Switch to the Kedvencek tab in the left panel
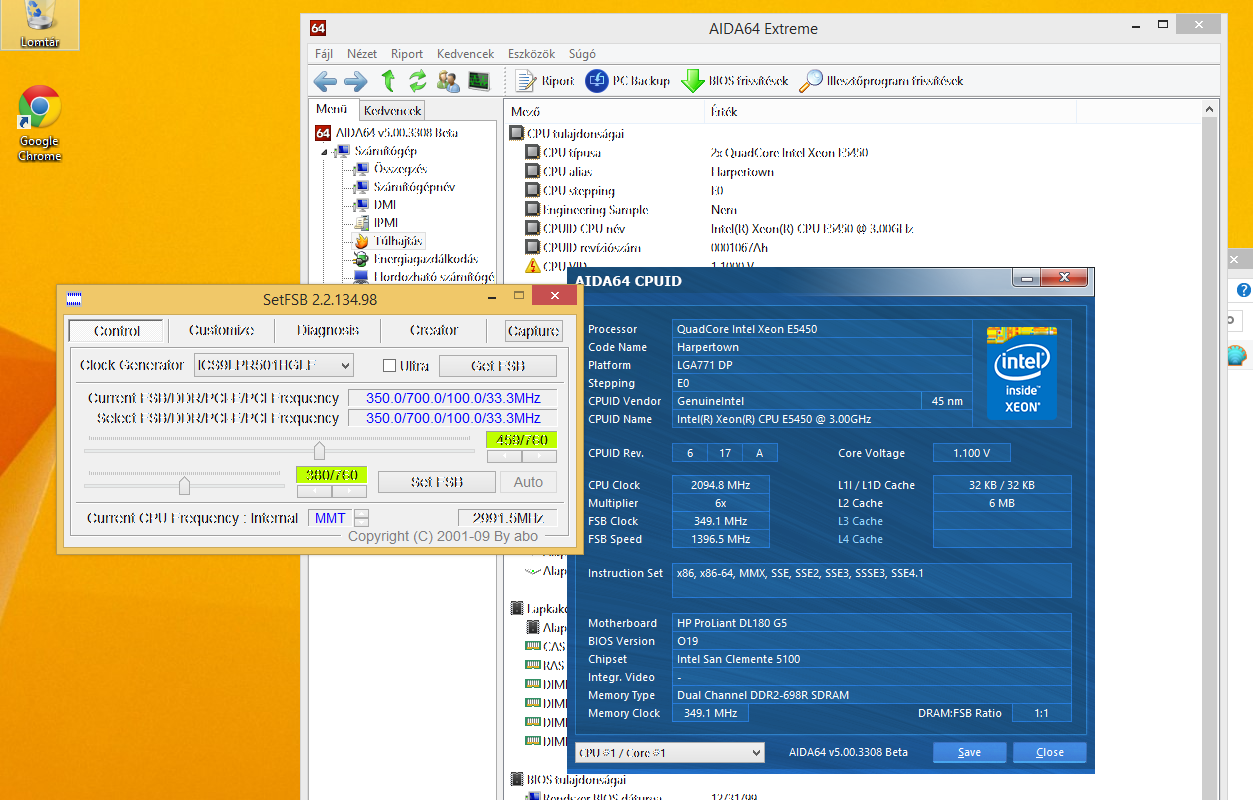The image size is (1253, 800). tap(392, 111)
